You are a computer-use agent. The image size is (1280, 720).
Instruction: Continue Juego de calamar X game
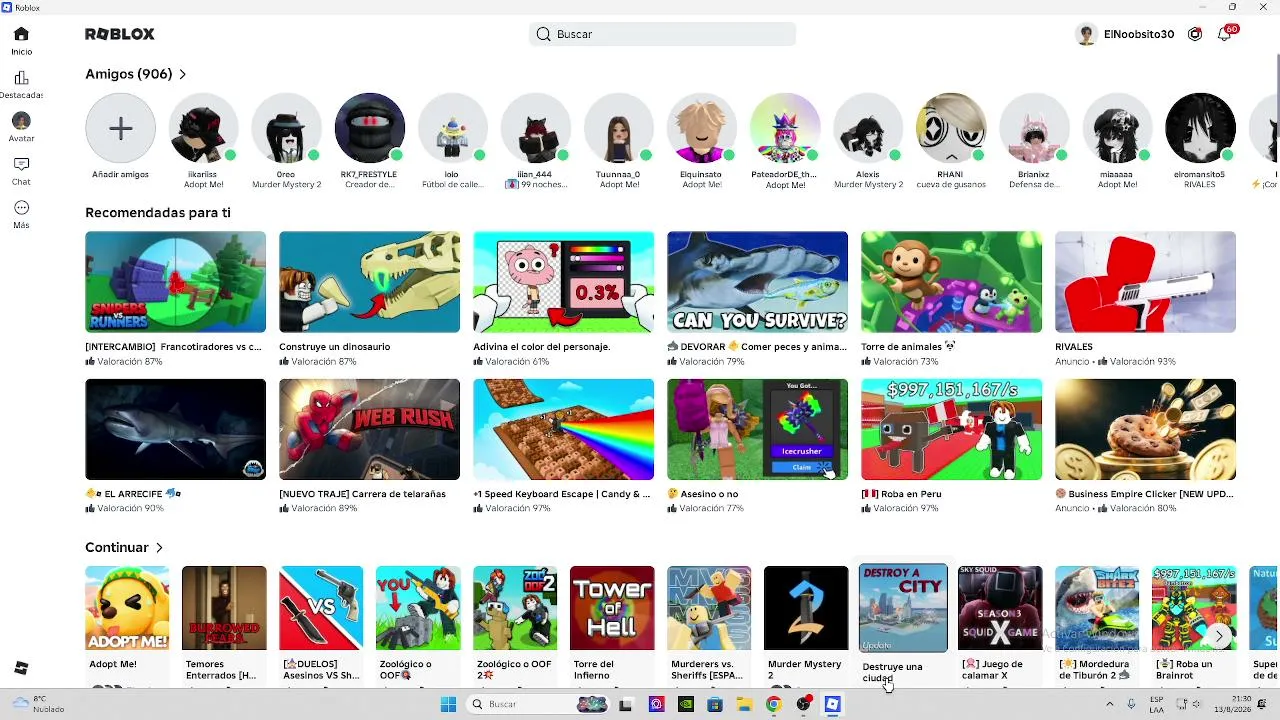pyautogui.click(x=1000, y=608)
